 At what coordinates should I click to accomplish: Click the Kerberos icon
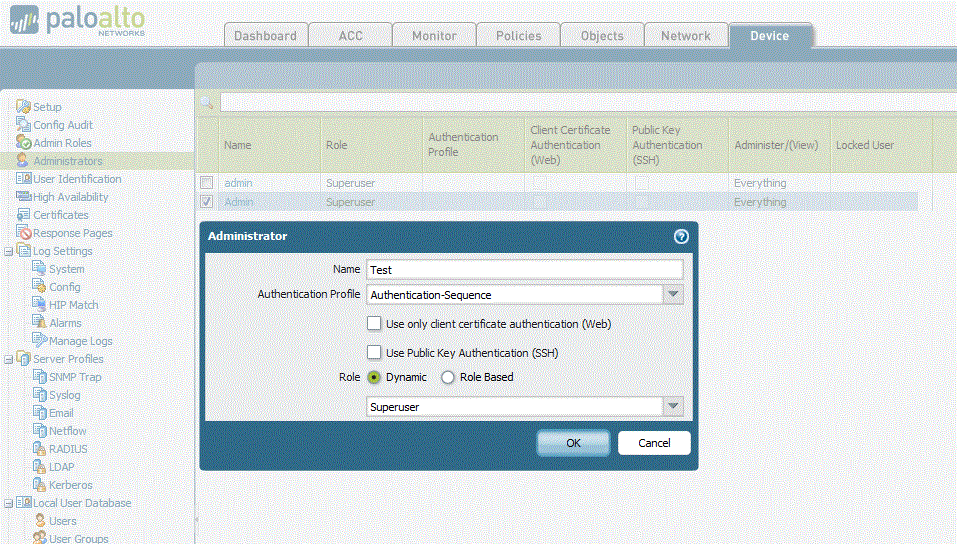(39, 484)
